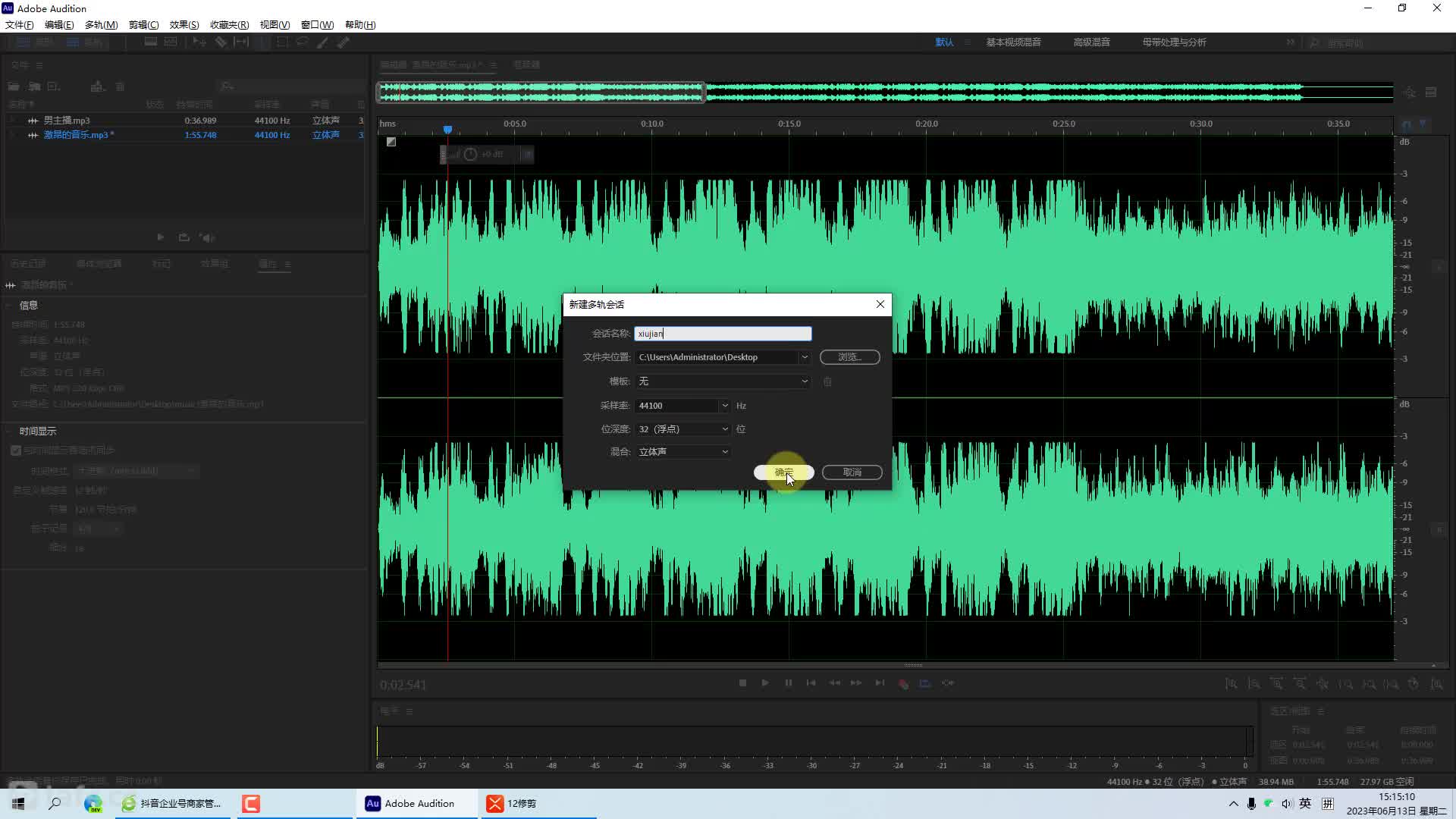Click the Rewind transport button
The height and width of the screenshot is (819, 1456).
click(x=834, y=683)
